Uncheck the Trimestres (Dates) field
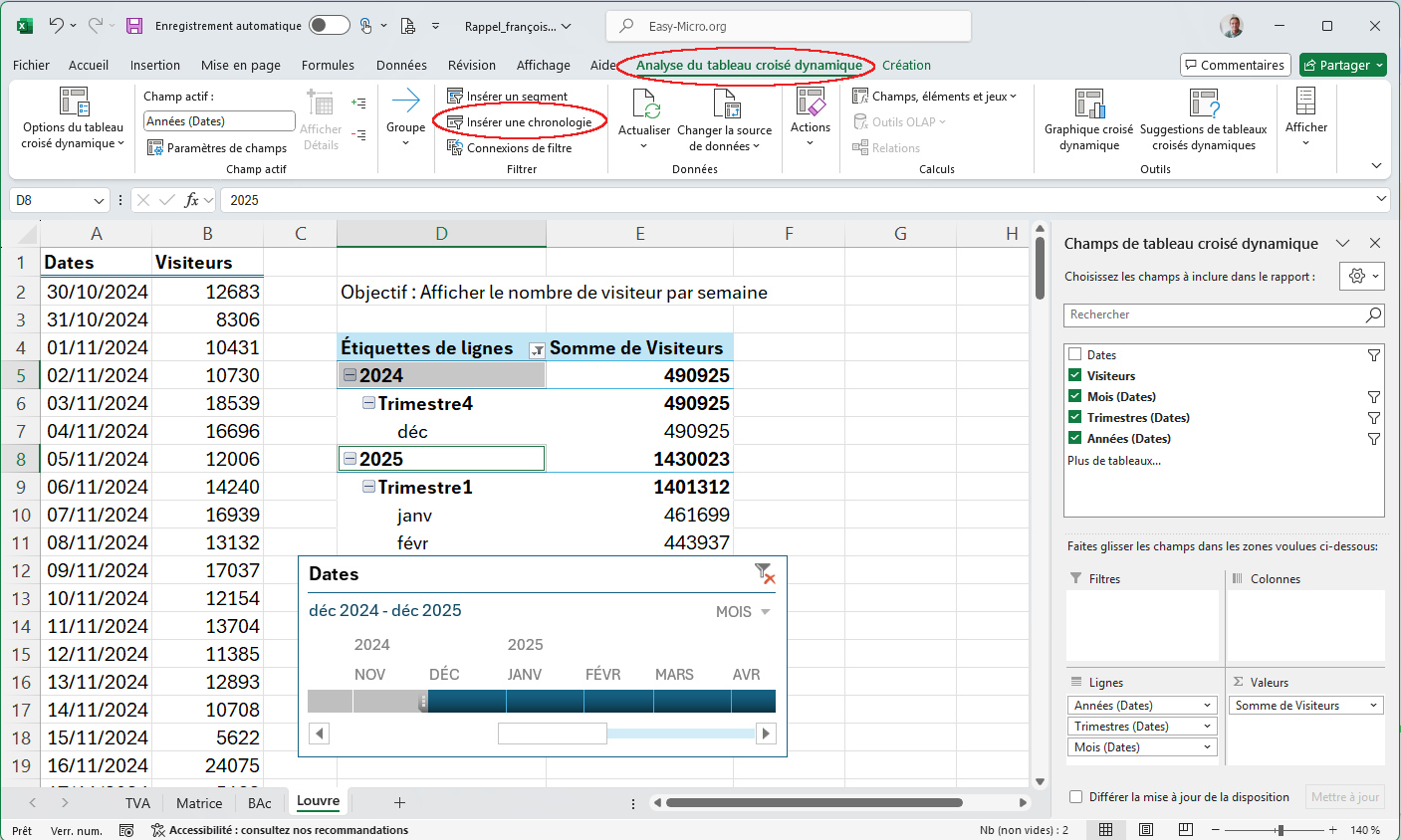The width and height of the screenshot is (1401, 840). pos(1075,417)
